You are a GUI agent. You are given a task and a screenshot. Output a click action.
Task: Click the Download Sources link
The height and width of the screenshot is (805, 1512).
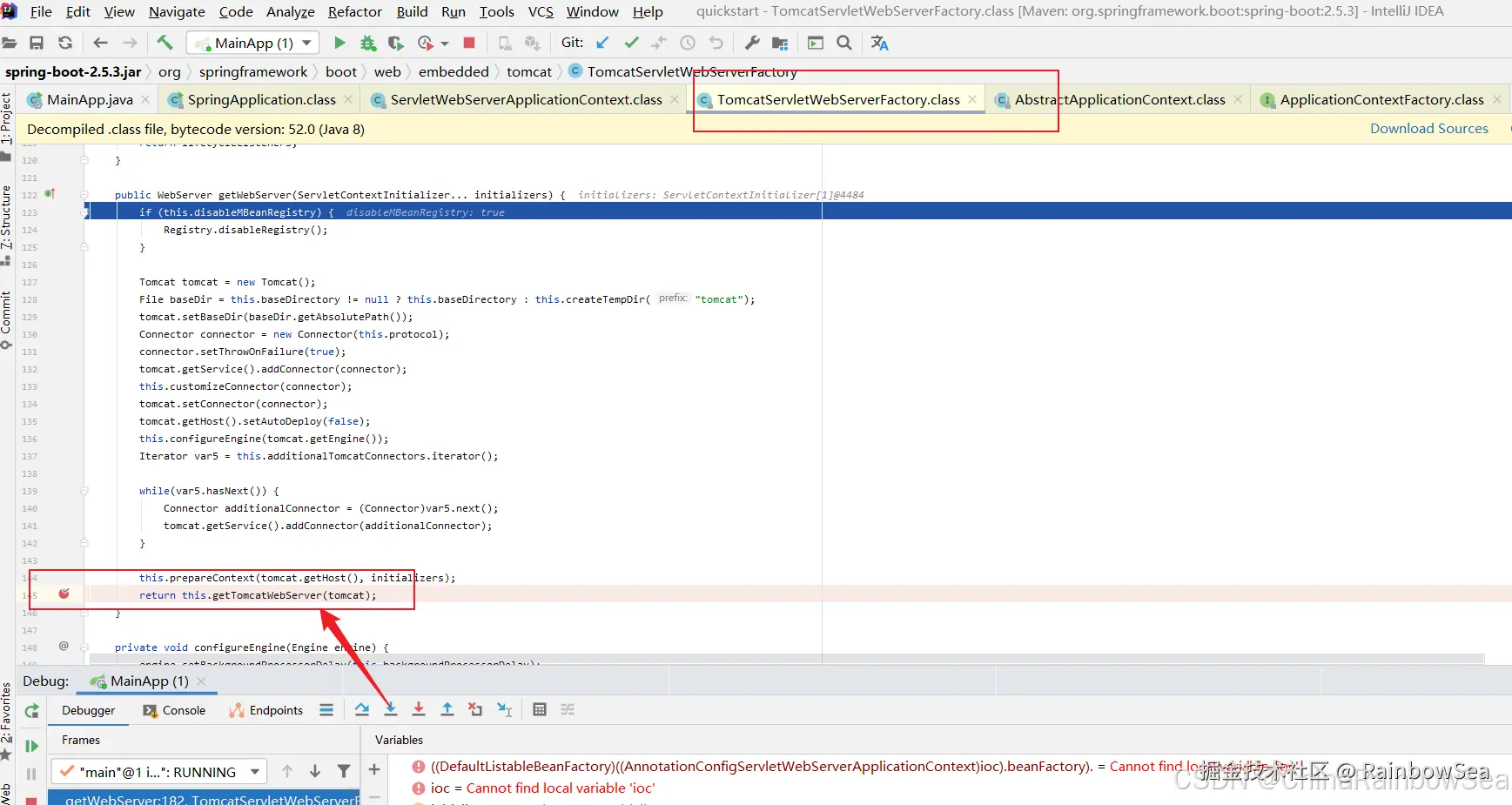click(x=1429, y=129)
